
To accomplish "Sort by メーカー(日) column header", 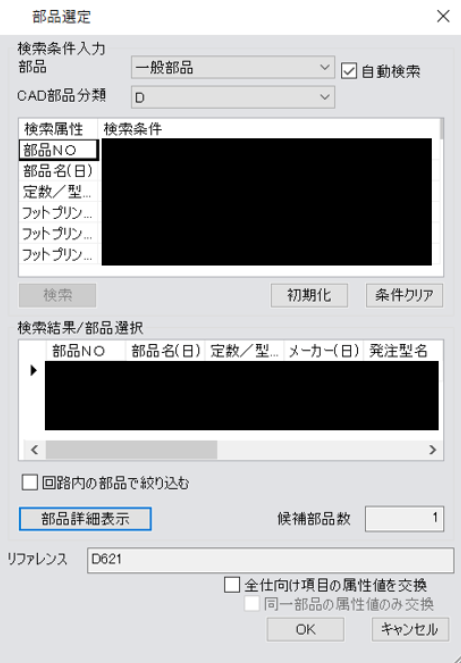I will point(324,351).
